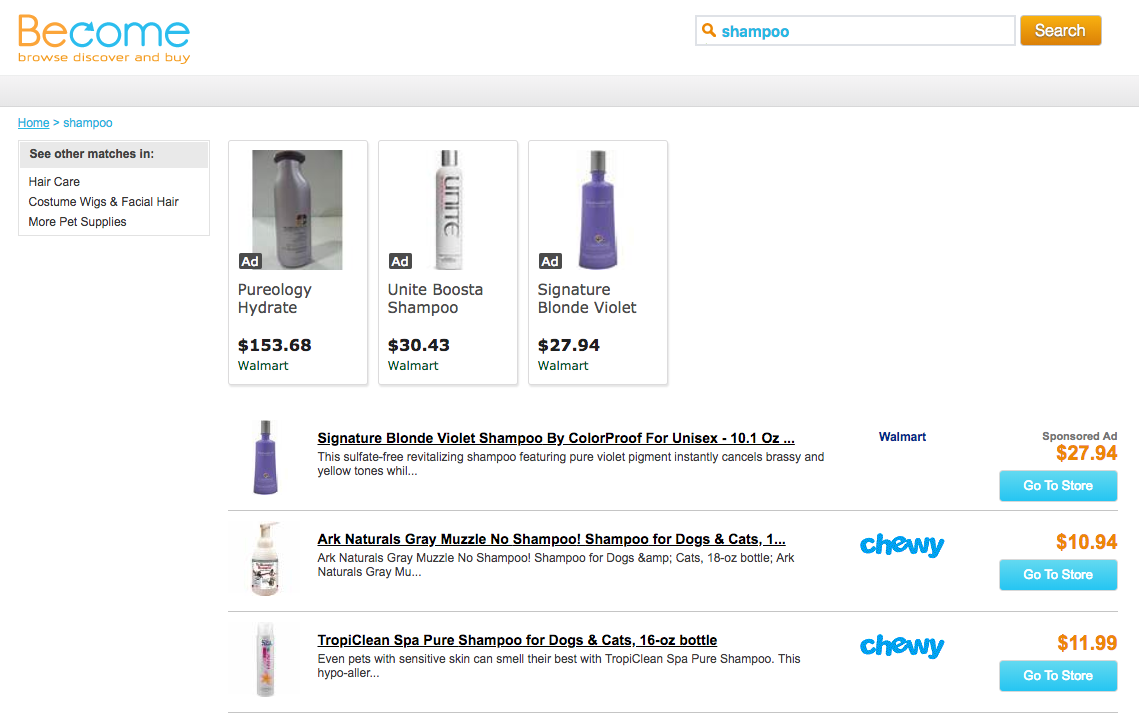
Task: Click Go To Store for $10.94 item
Action: tap(1057, 575)
